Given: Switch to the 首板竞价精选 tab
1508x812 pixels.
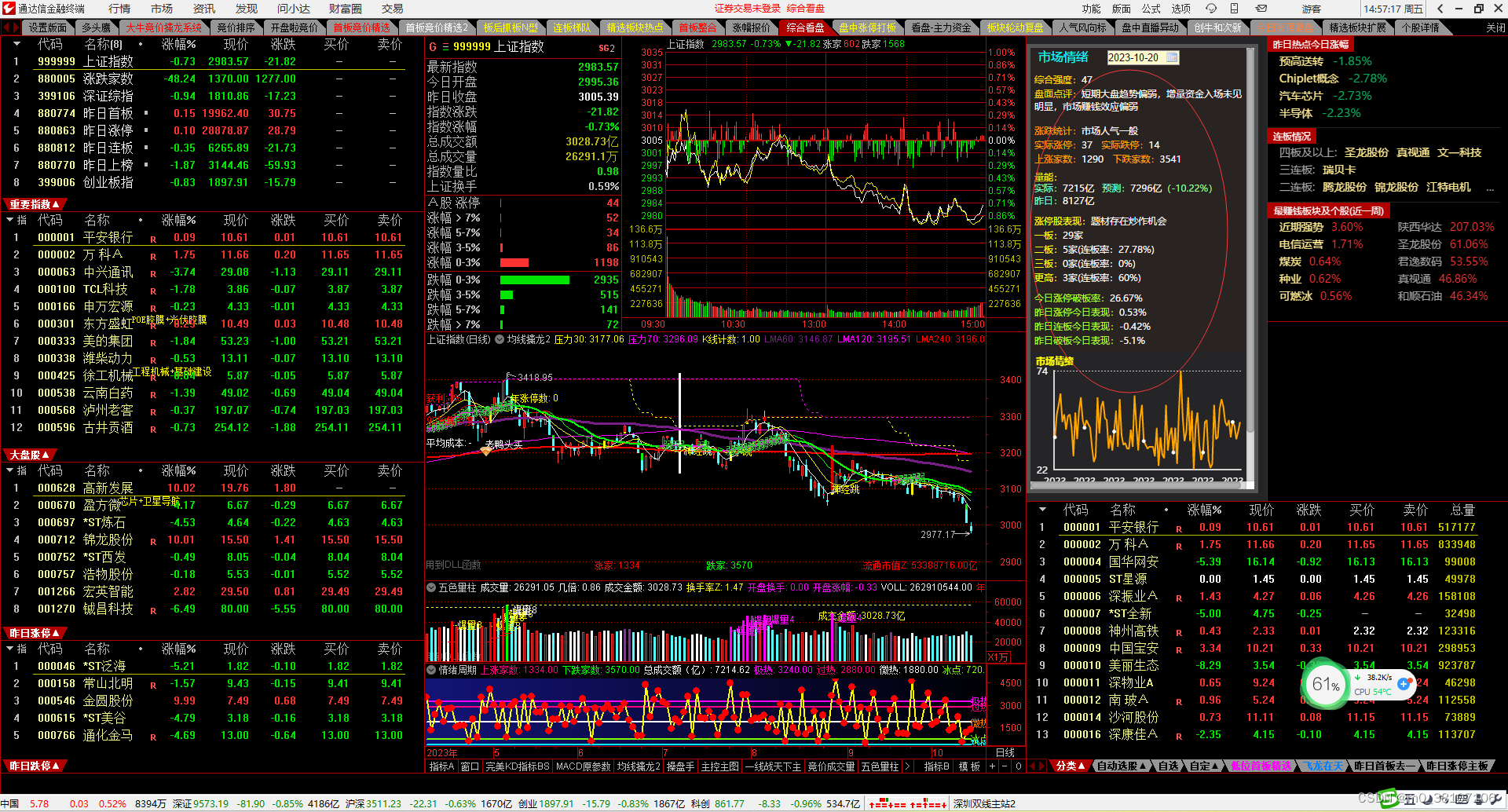Looking at the screenshot, I should [362, 27].
